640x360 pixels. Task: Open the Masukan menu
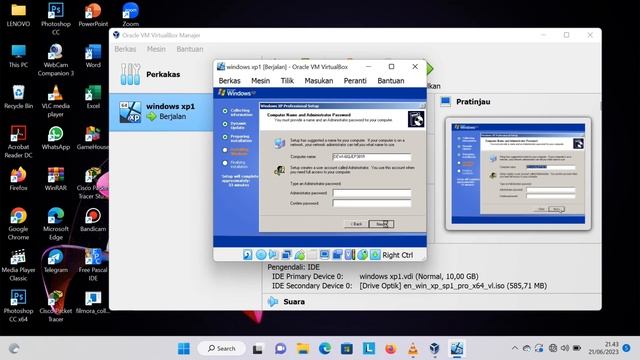319,81
